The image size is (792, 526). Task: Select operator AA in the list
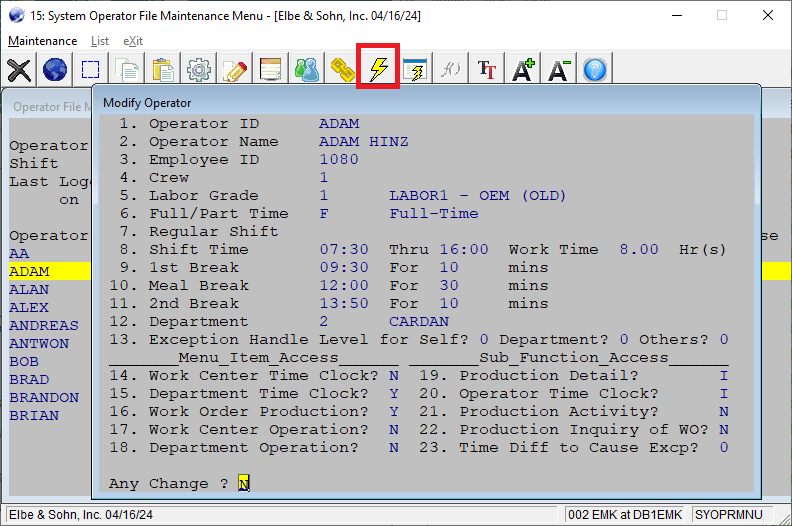19,254
